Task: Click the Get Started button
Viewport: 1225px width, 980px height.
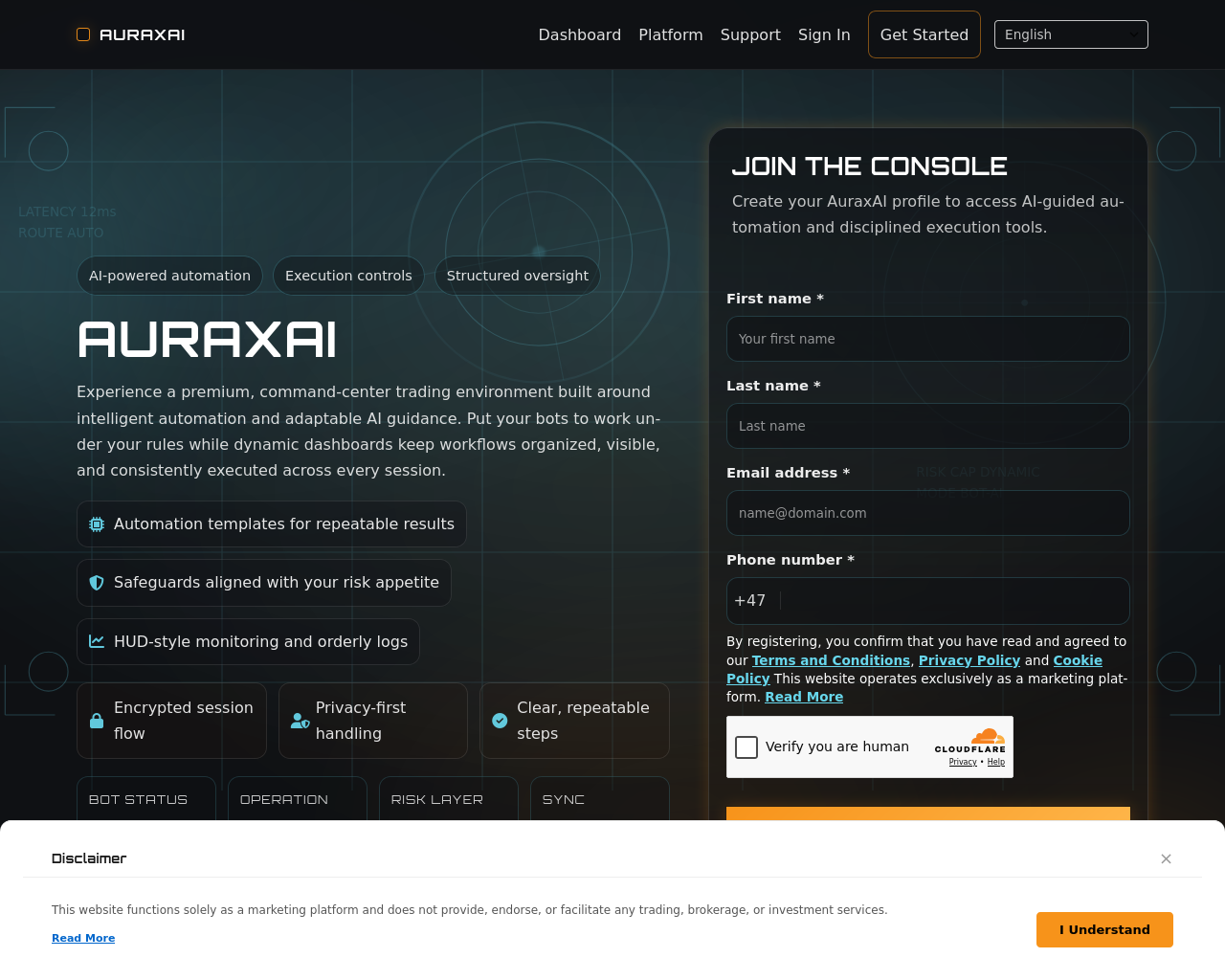Action: (x=924, y=34)
